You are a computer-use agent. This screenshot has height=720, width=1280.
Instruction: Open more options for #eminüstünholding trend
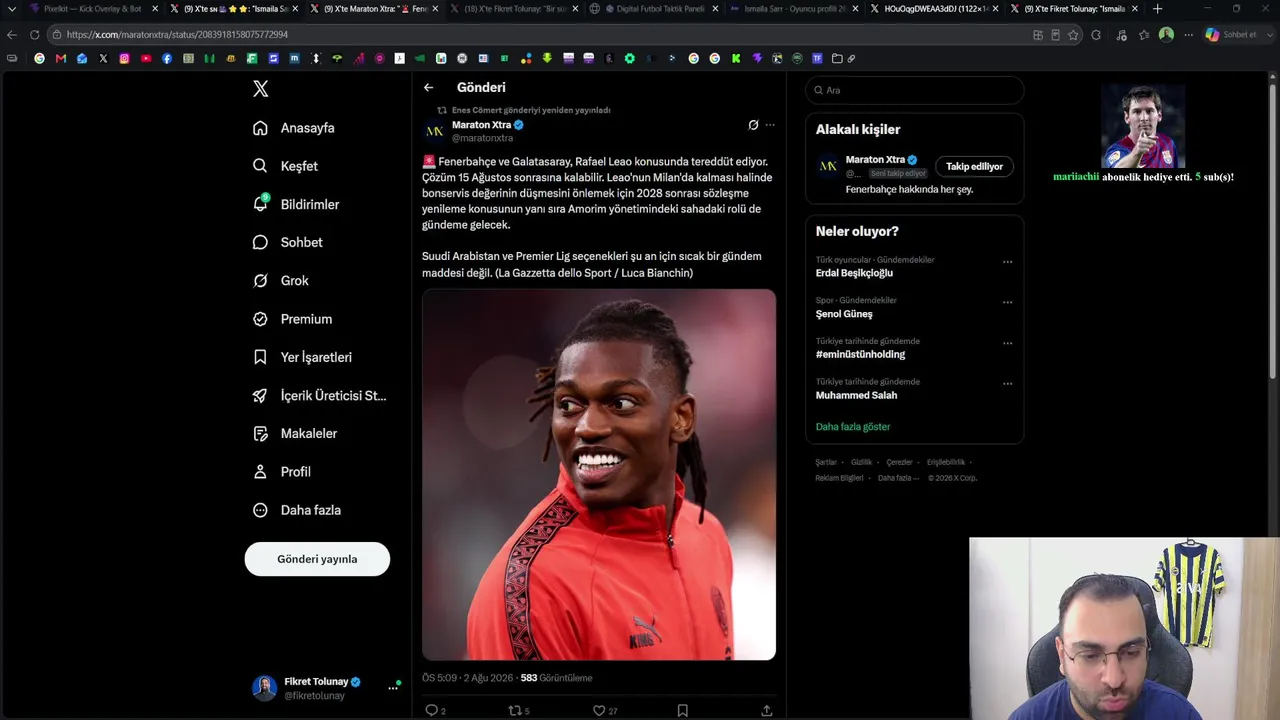(x=1007, y=343)
